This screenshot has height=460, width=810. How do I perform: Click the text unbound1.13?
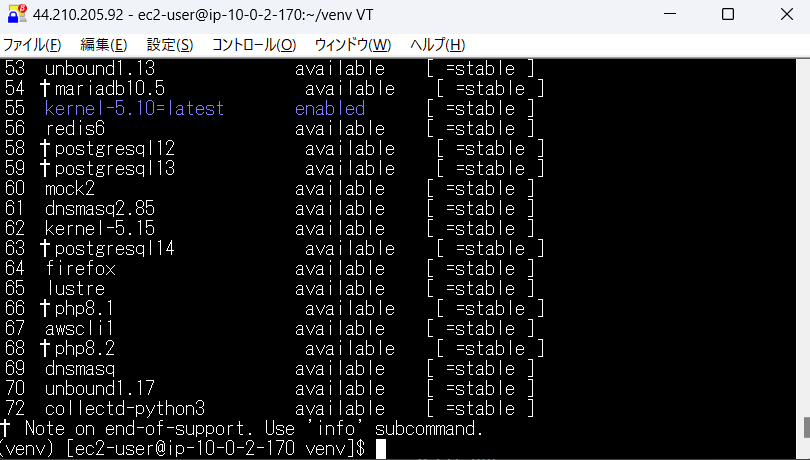coord(100,68)
